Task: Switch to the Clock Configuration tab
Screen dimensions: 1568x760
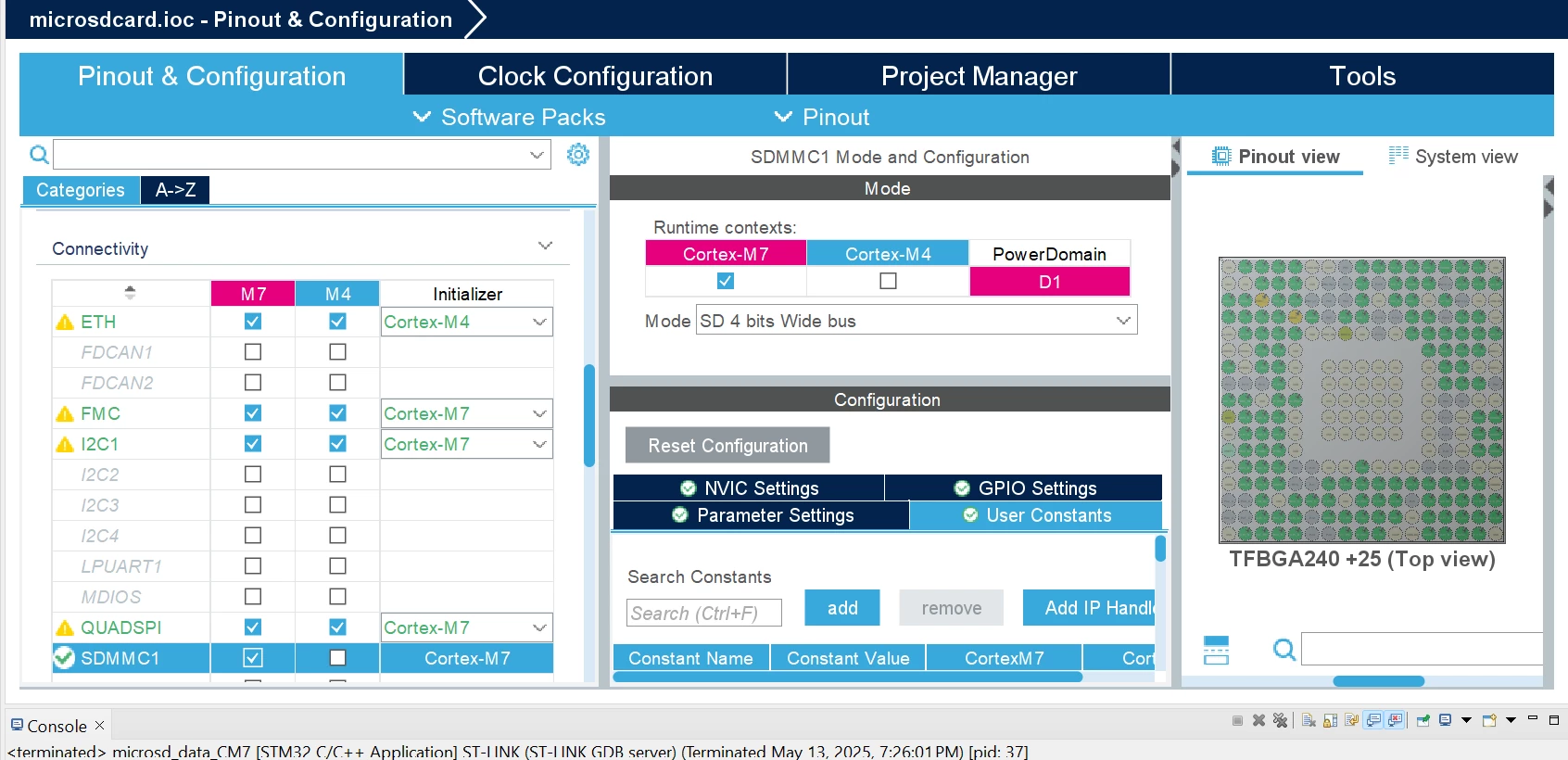Action: click(595, 76)
